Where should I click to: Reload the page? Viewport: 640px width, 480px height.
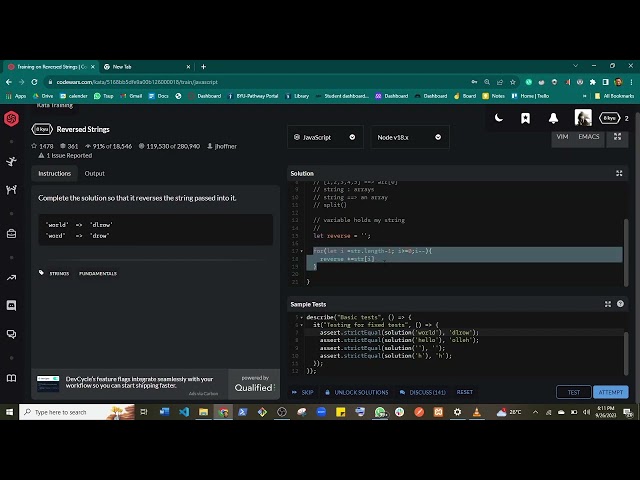point(34,82)
